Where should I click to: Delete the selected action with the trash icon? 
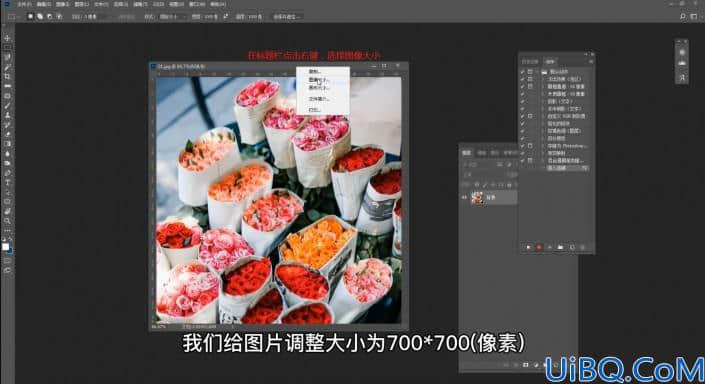coord(583,247)
